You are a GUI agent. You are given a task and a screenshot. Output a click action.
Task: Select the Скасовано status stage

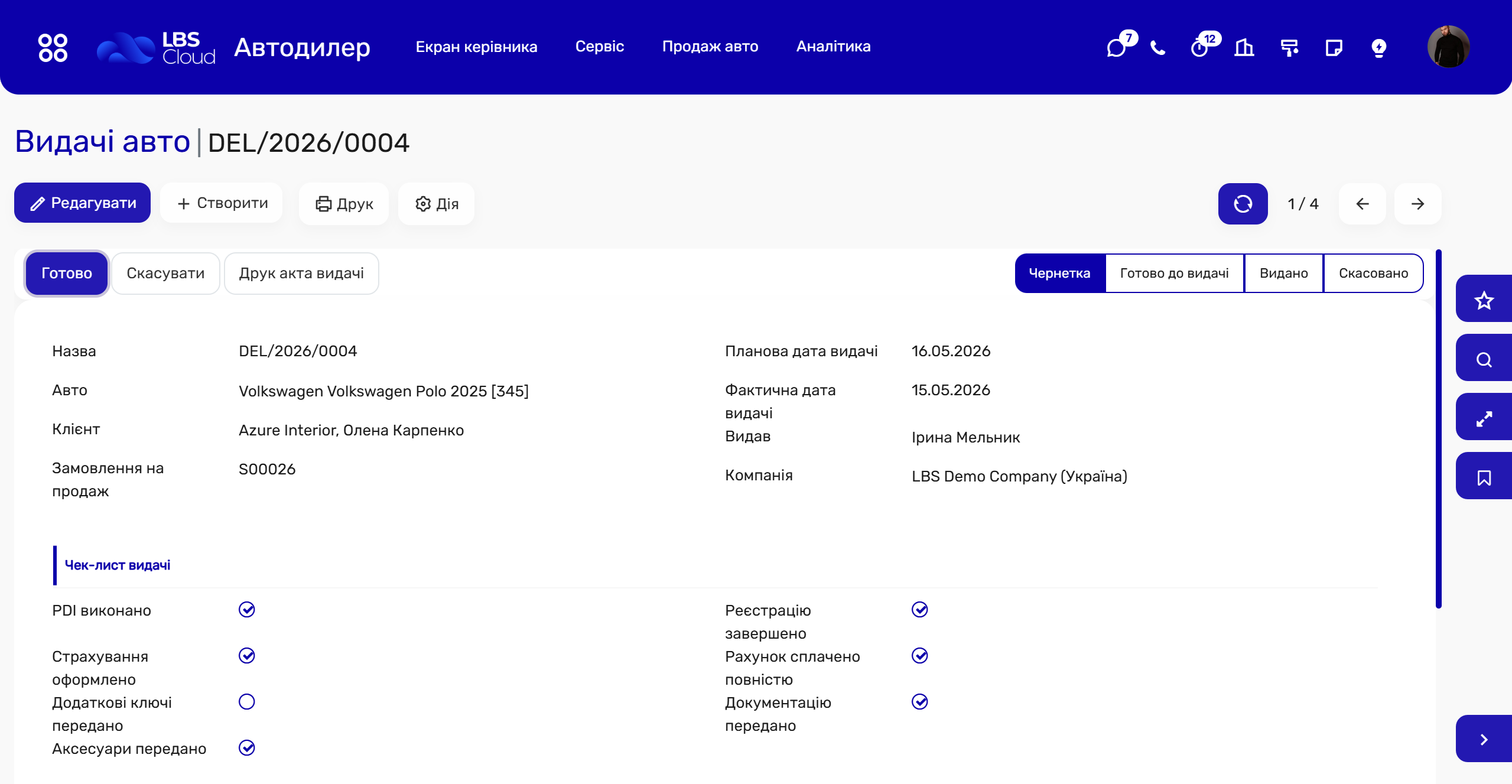point(1373,274)
